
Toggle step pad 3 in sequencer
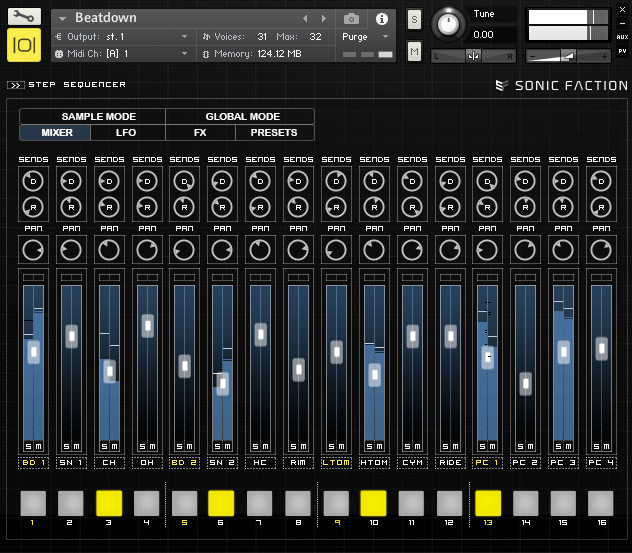[x=108, y=502]
